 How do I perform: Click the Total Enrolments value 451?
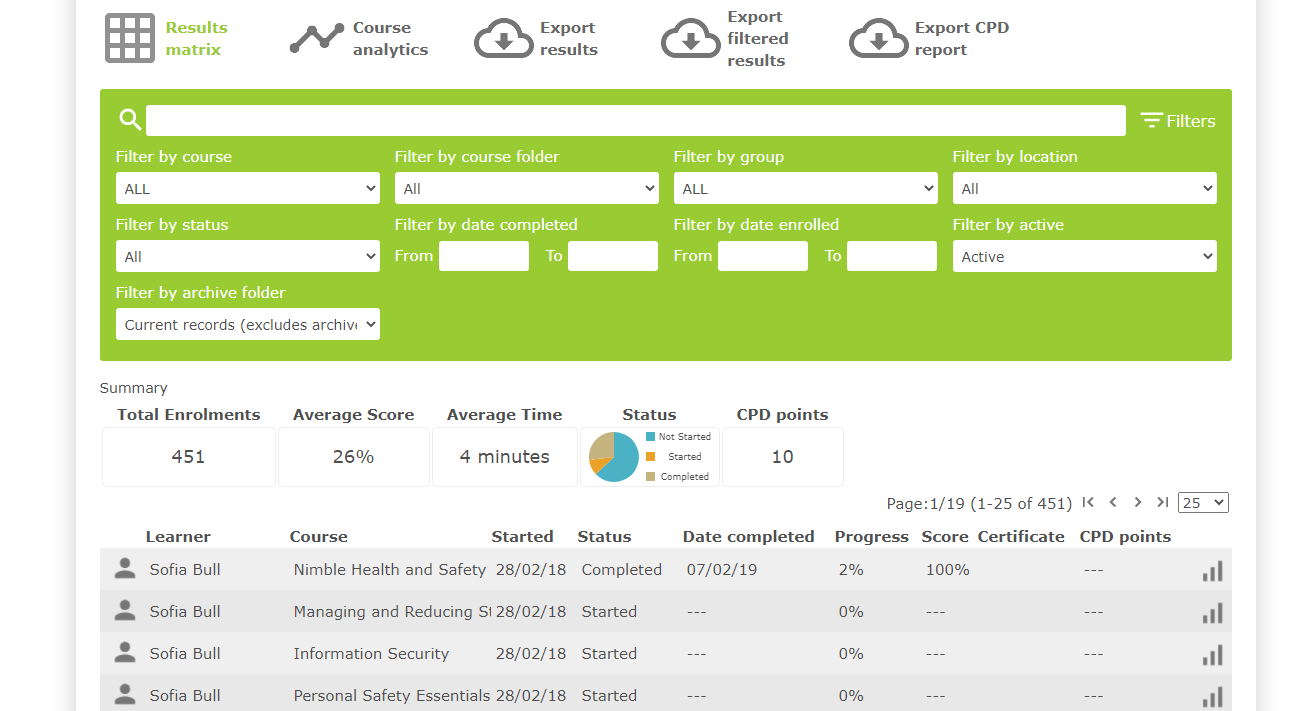pyautogui.click(x=188, y=456)
